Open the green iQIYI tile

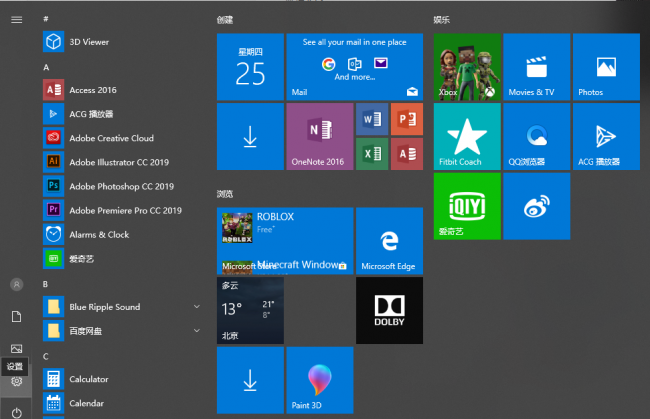pyautogui.click(x=467, y=206)
